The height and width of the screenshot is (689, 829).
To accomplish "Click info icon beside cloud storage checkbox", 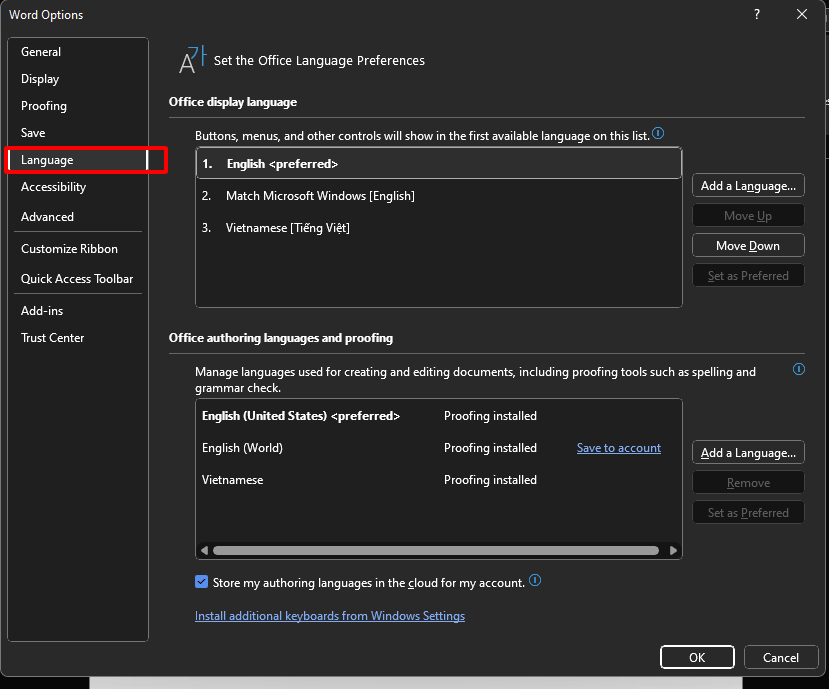I will pyautogui.click(x=534, y=580).
